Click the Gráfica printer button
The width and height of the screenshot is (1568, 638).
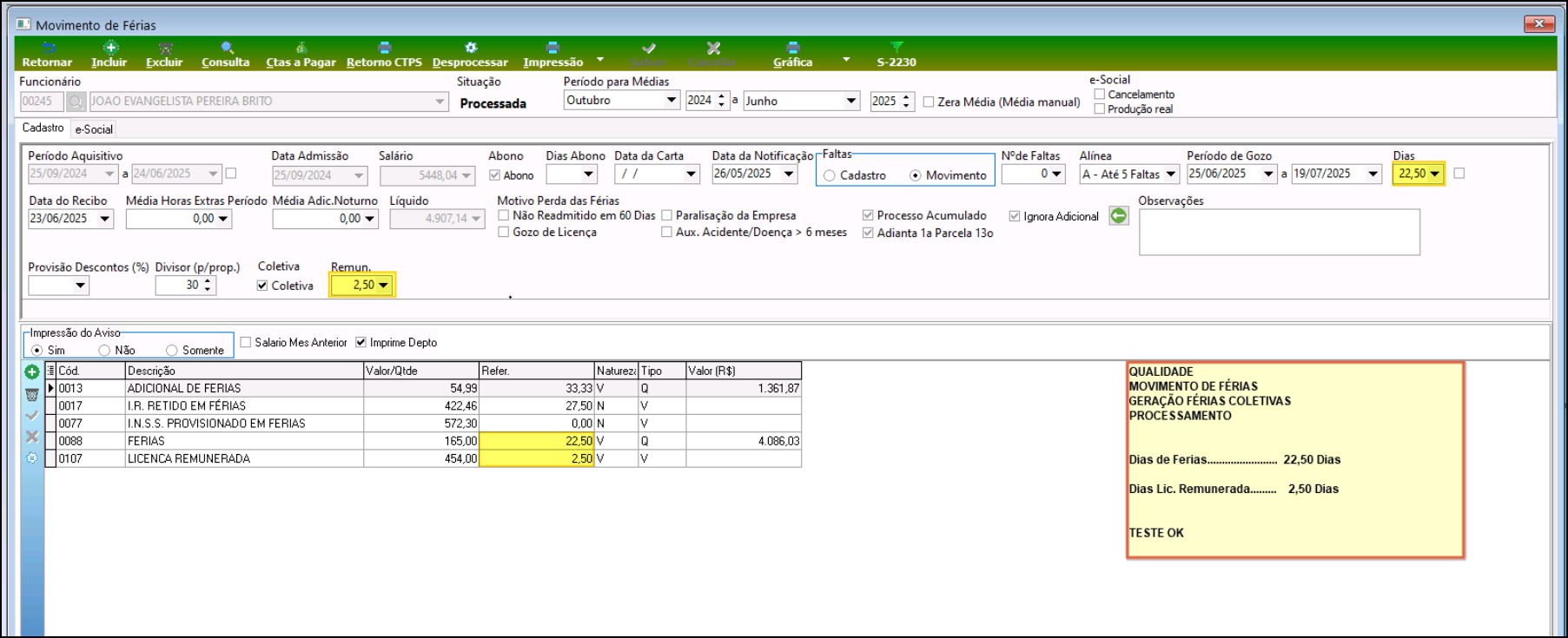792,55
